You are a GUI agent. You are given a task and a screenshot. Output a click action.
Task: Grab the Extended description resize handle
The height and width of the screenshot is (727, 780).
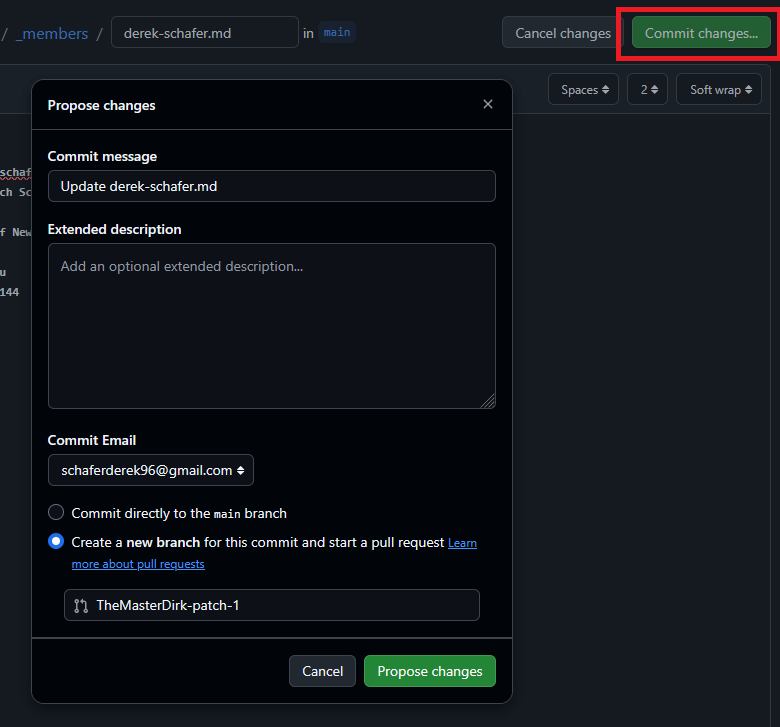click(x=488, y=401)
